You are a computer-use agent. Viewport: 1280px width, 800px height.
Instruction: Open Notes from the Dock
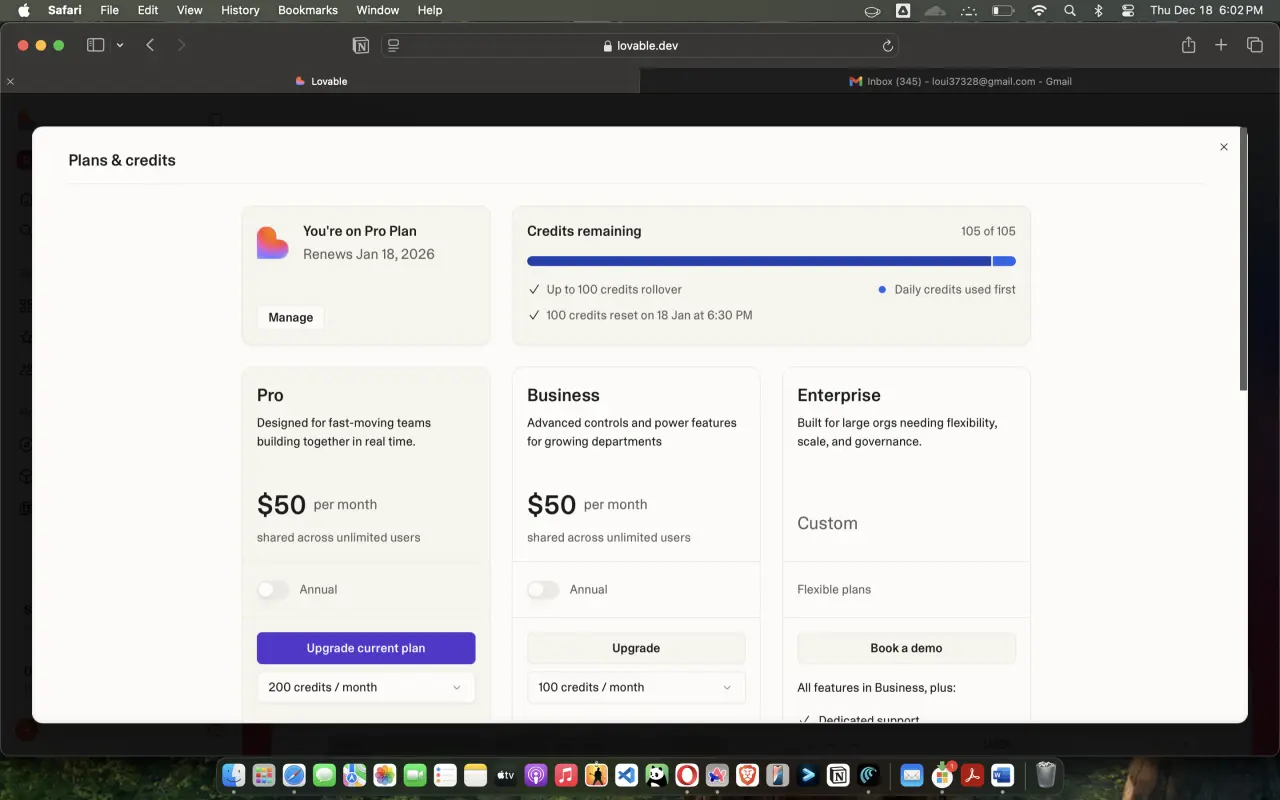point(475,775)
